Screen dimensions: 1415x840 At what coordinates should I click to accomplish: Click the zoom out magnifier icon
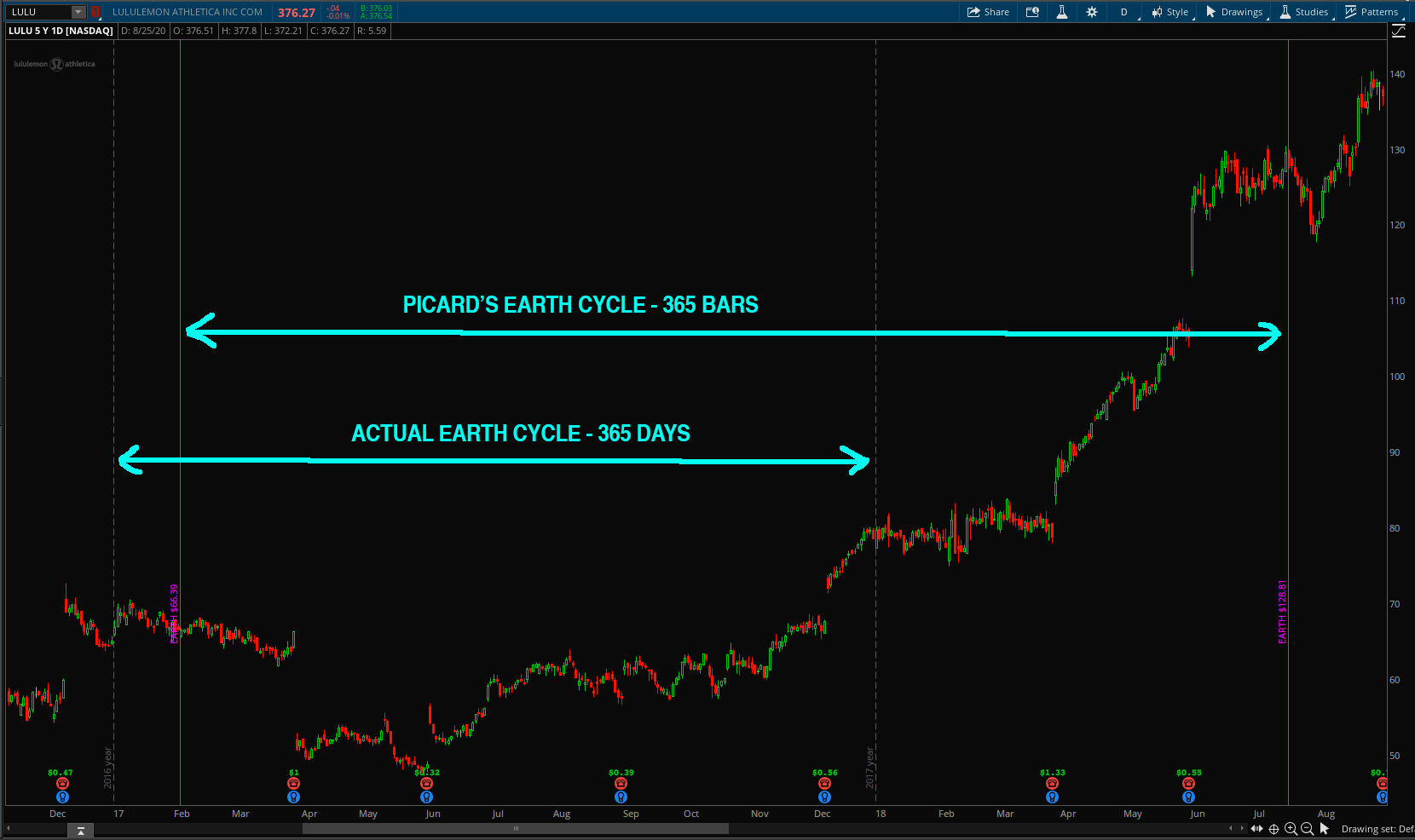(x=1307, y=829)
